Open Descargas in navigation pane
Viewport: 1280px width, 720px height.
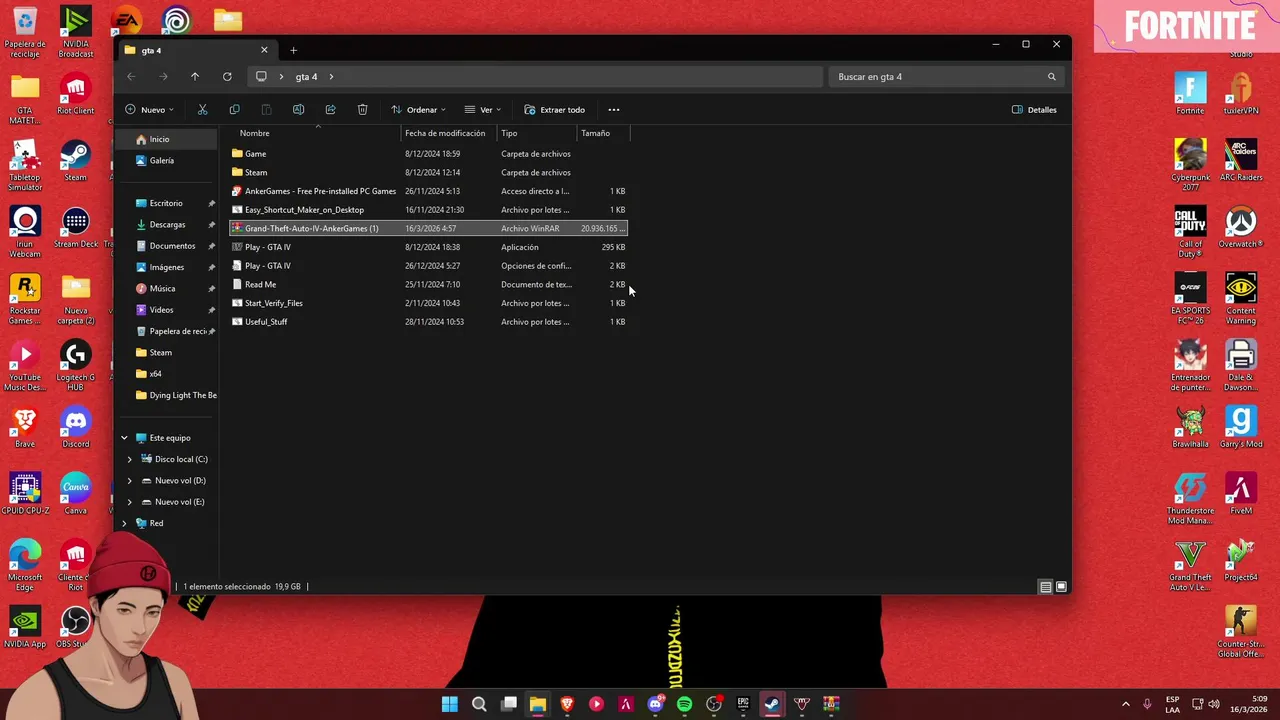coord(167,225)
